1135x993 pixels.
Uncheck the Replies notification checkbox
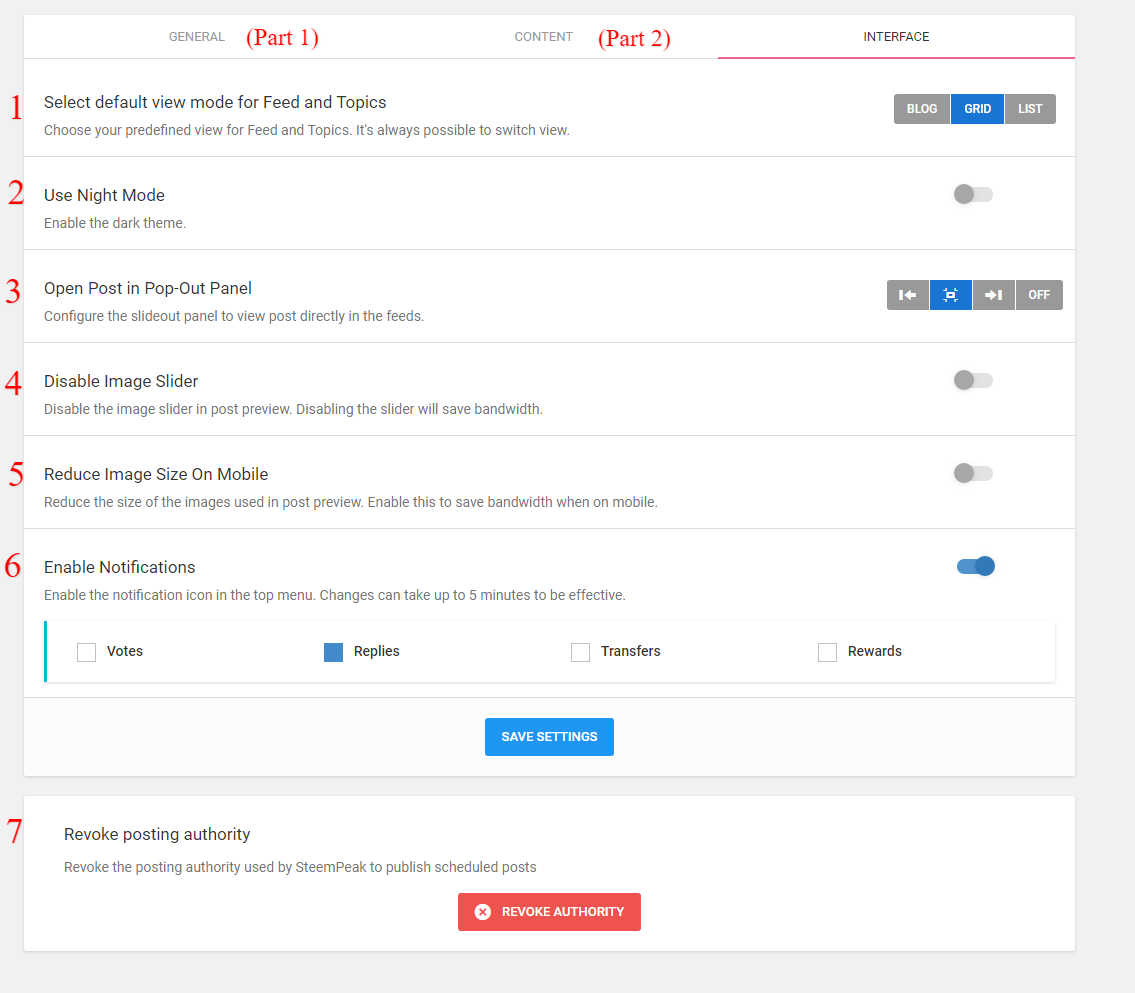[334, 652]
